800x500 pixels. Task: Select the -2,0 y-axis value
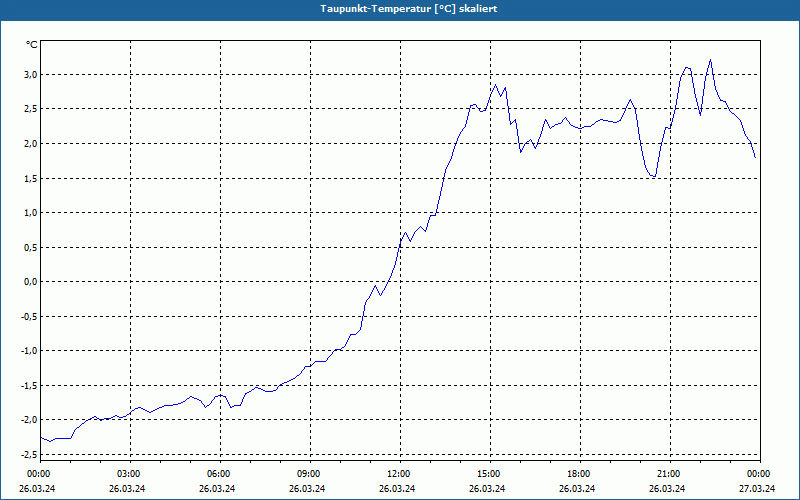30,419
